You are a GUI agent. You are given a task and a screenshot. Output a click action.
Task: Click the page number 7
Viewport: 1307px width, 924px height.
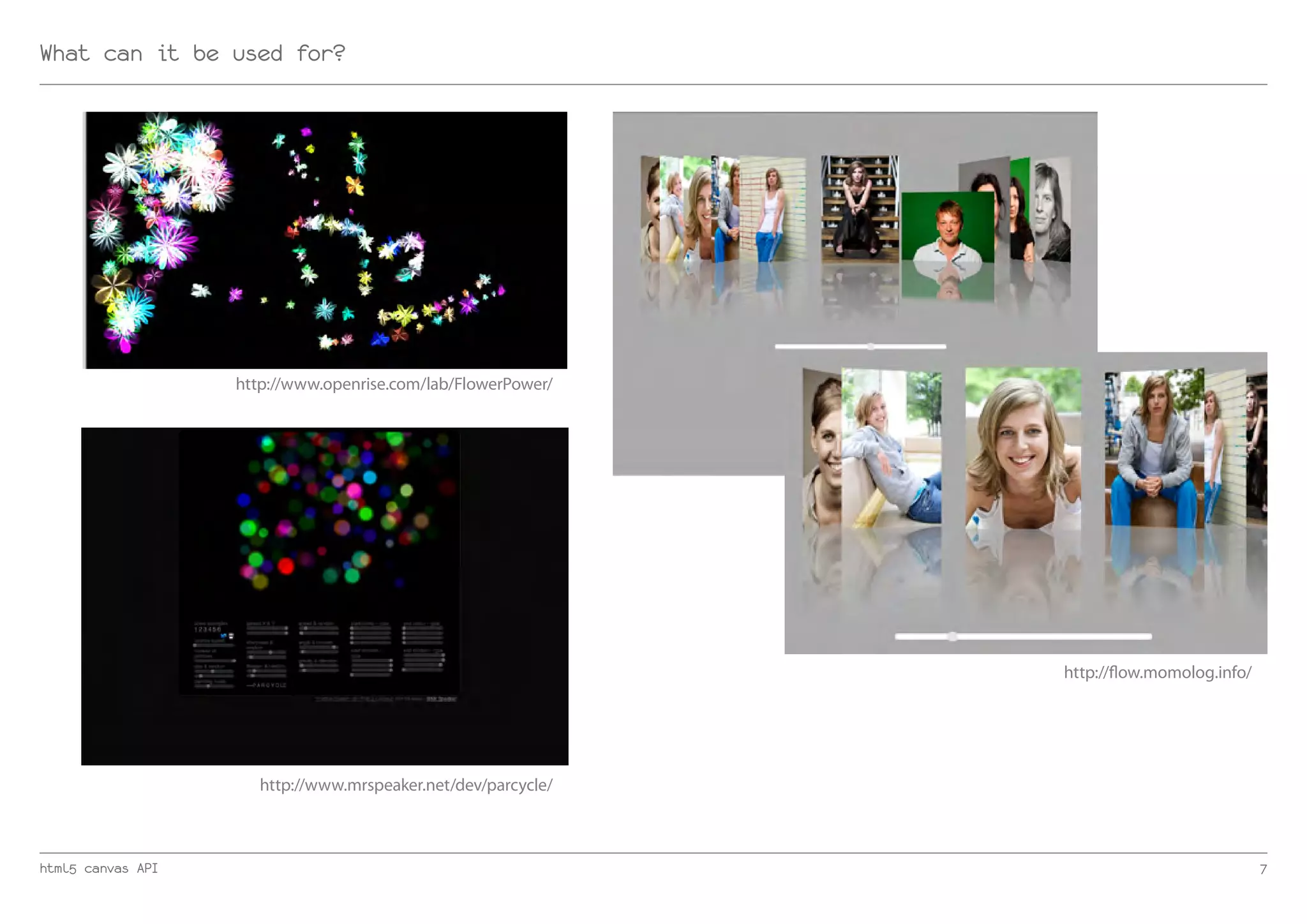pyautogui.click(x=1262, y=869)
